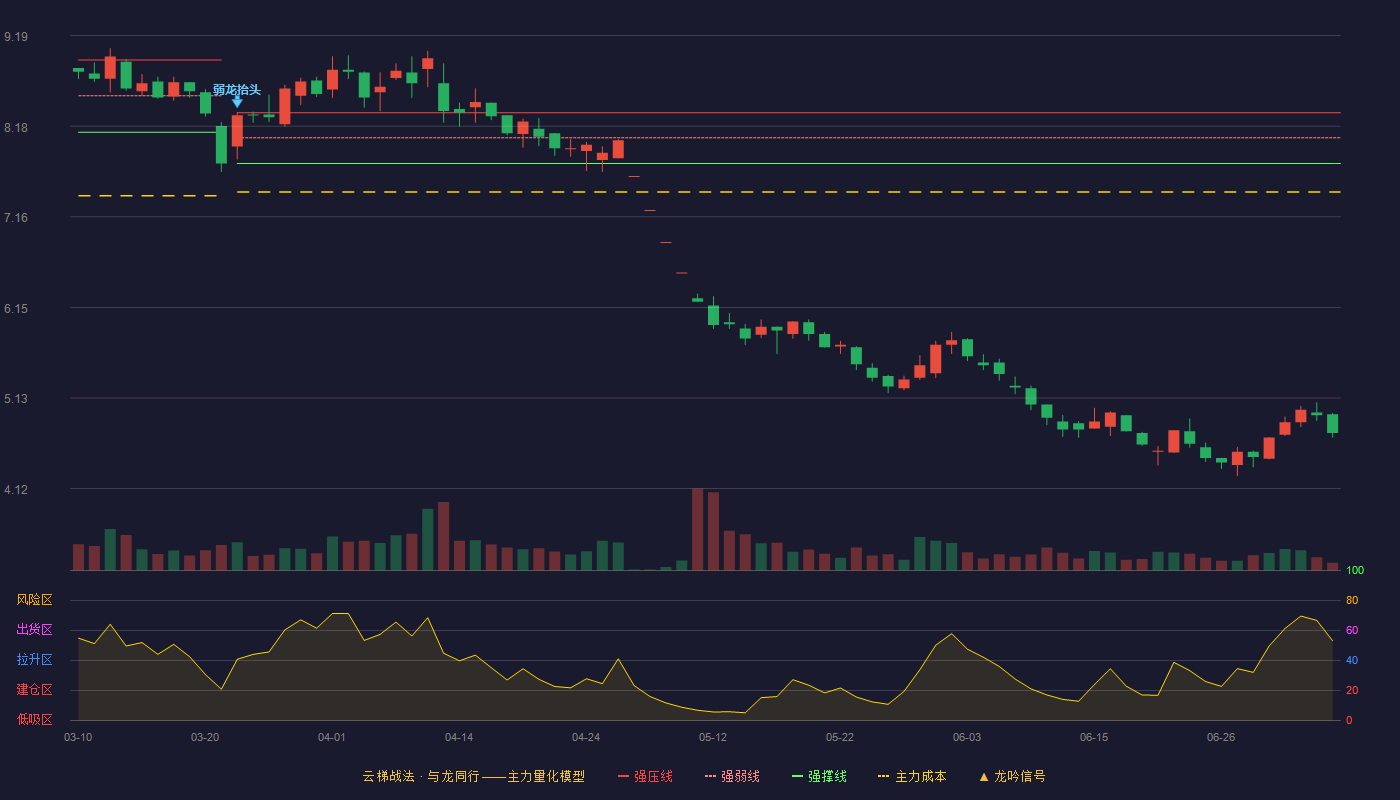
Task: Select the 建仓区 zone label
Action: pos(34,690)
